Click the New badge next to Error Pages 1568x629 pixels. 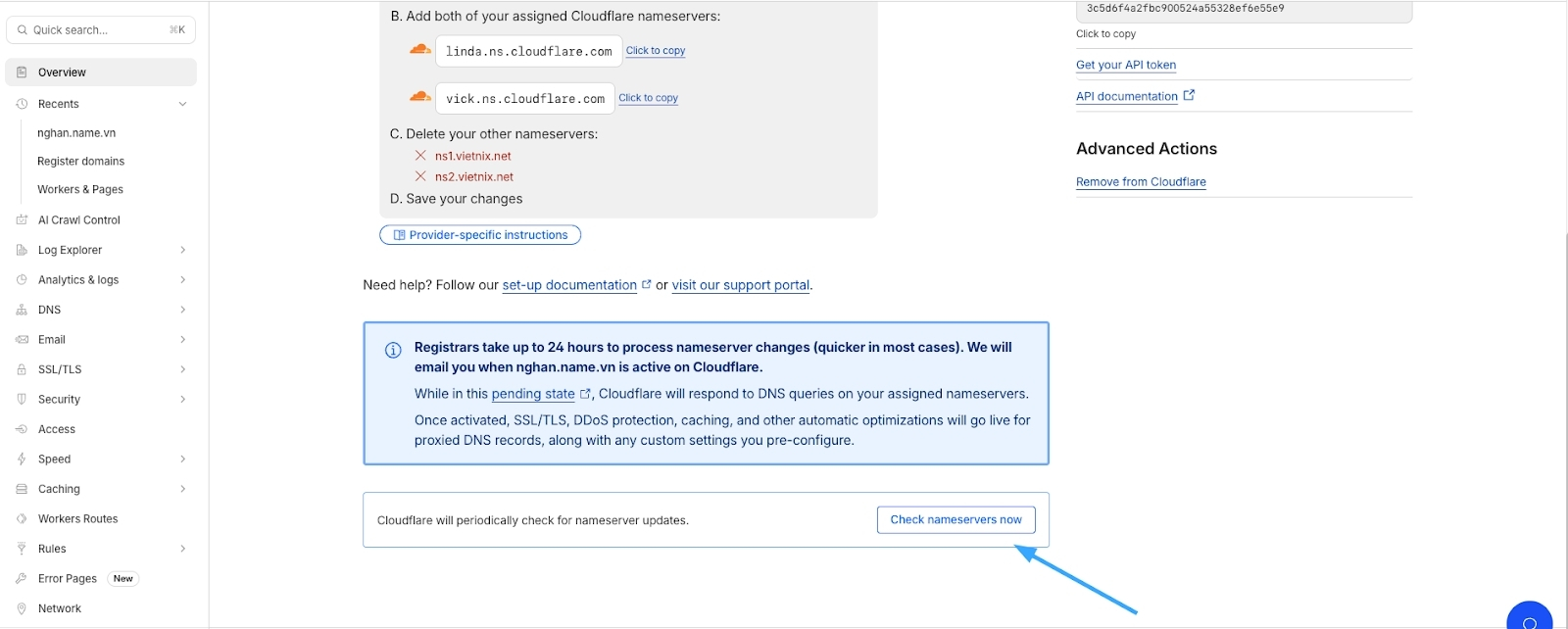pyautogui.click(x=122, y=579)
